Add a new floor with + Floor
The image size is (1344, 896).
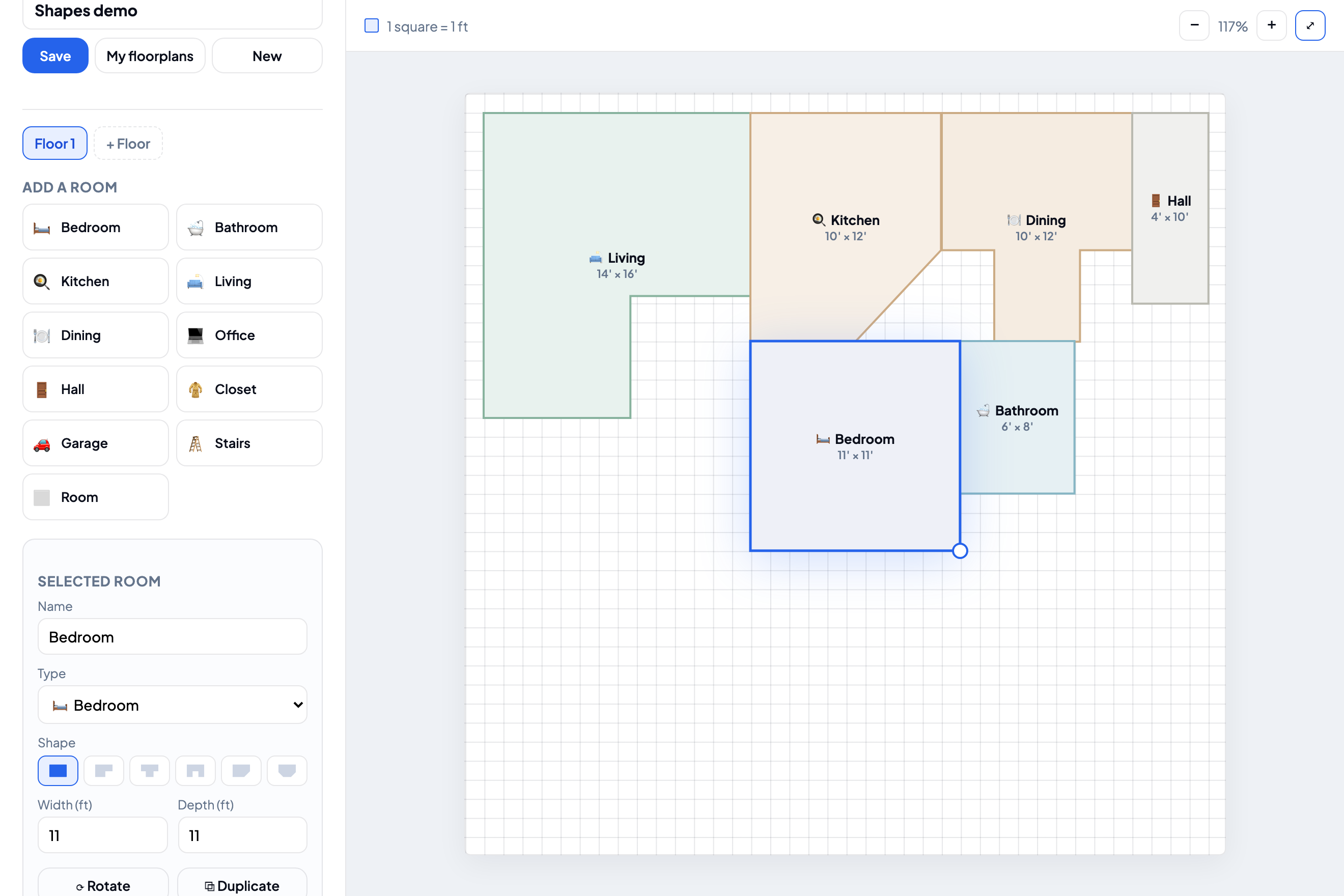(128, 143)
